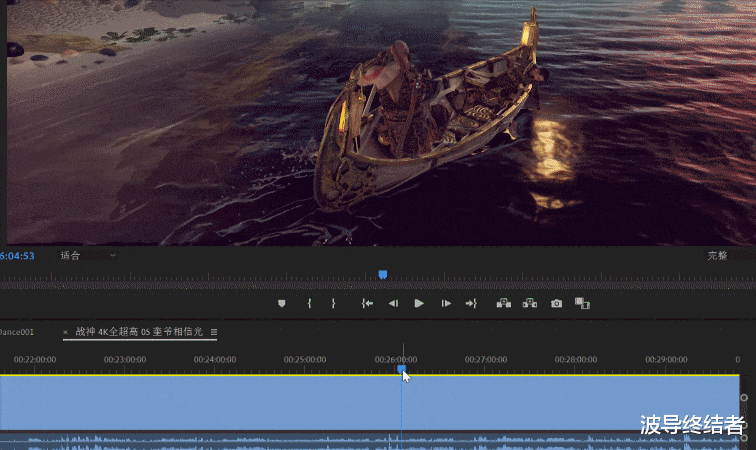Image resolution: width=756 pixels, height=450 pixels.
Task: Export a frame with the camera icon
Action: (557, 303)
